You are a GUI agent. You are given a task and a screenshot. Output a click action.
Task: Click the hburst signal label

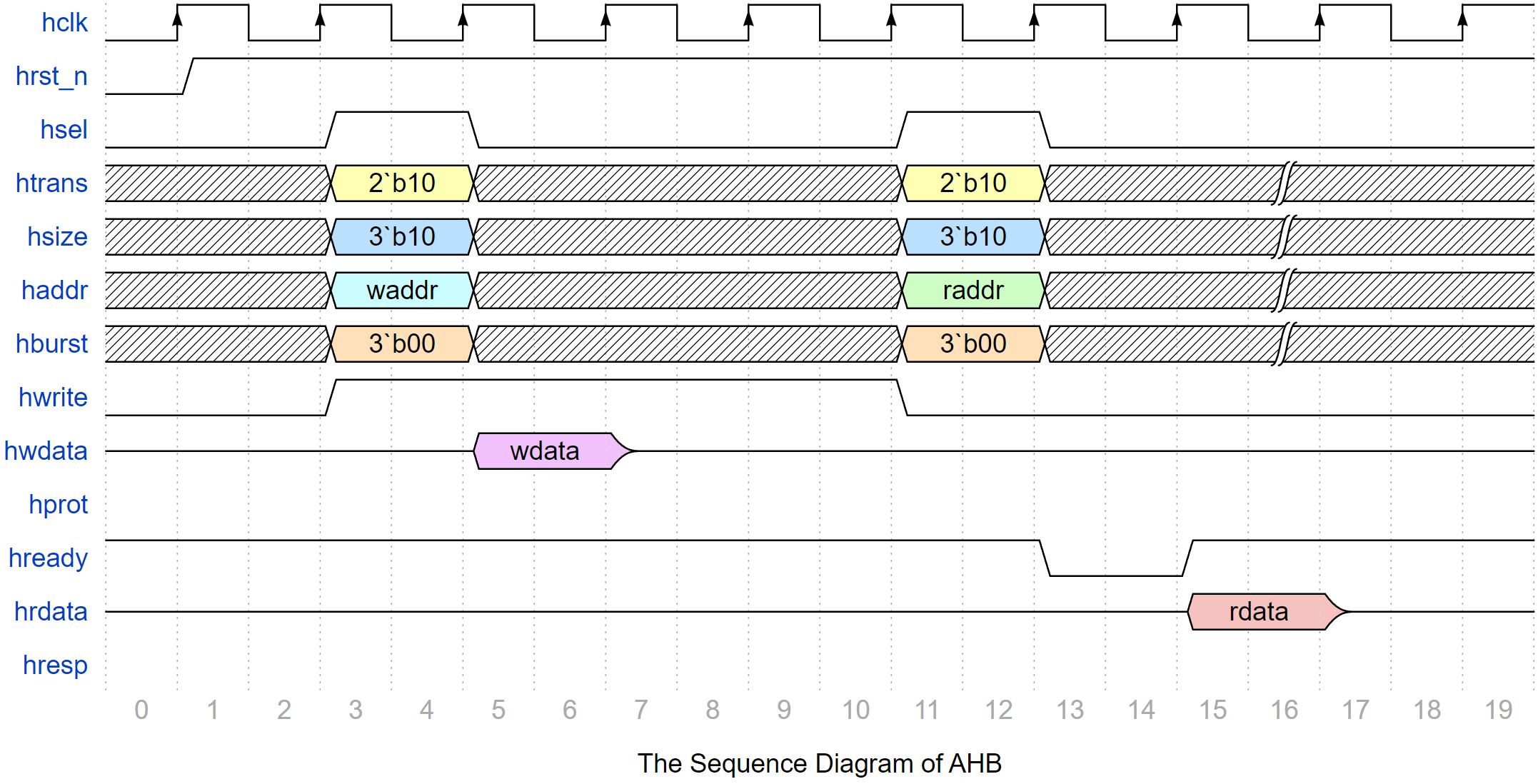[x=51, y=344]
